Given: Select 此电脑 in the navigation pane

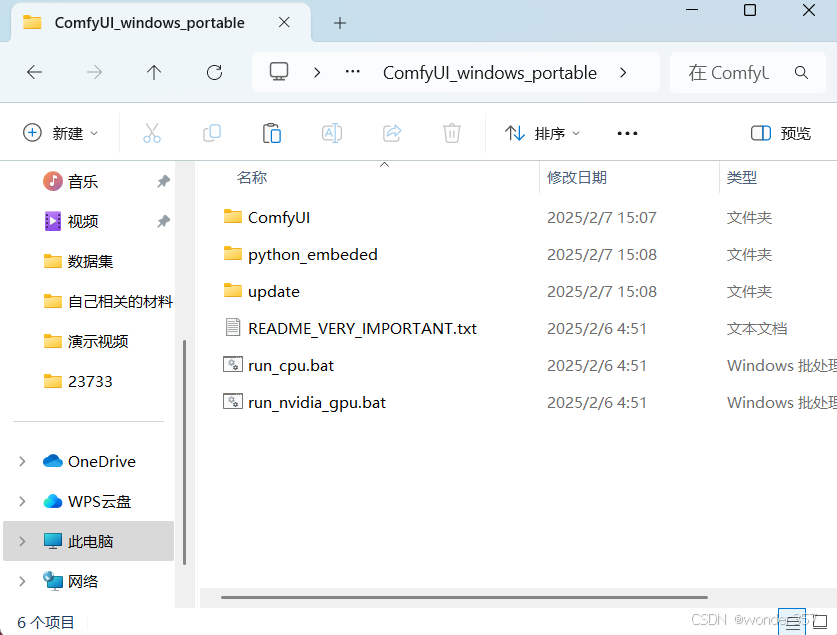Looking at the screenshot, I should pyautogui.click(x=90, y=541).
